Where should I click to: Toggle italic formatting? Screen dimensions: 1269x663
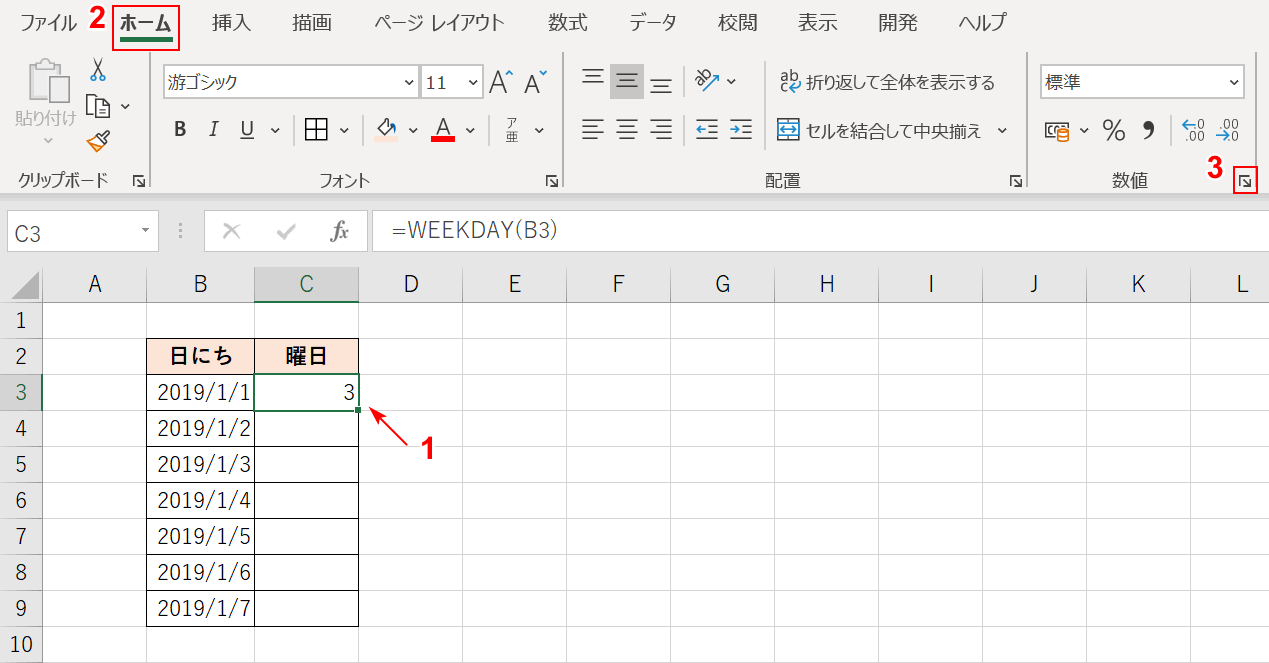[x=214, y=129]
